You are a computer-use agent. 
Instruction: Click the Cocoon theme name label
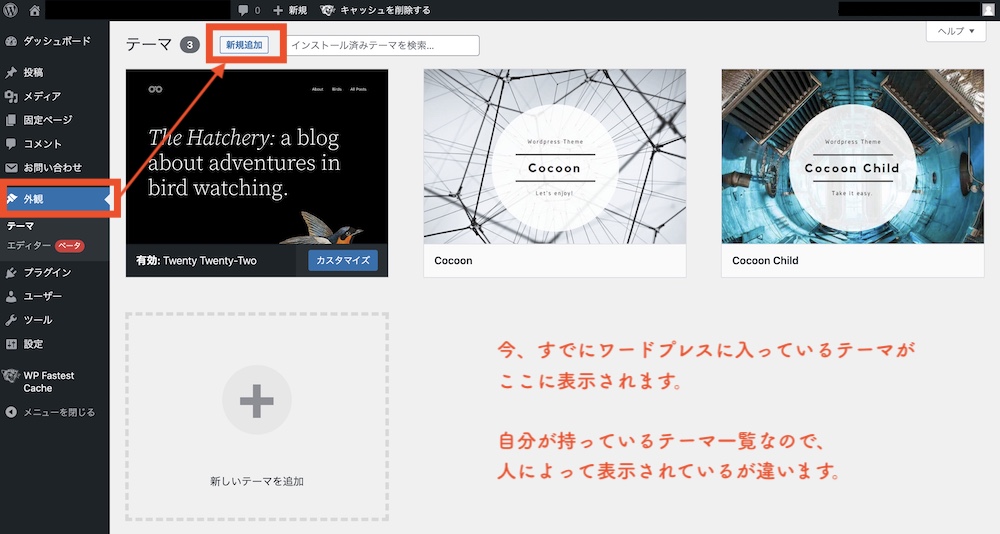click(x=453, y=260)
